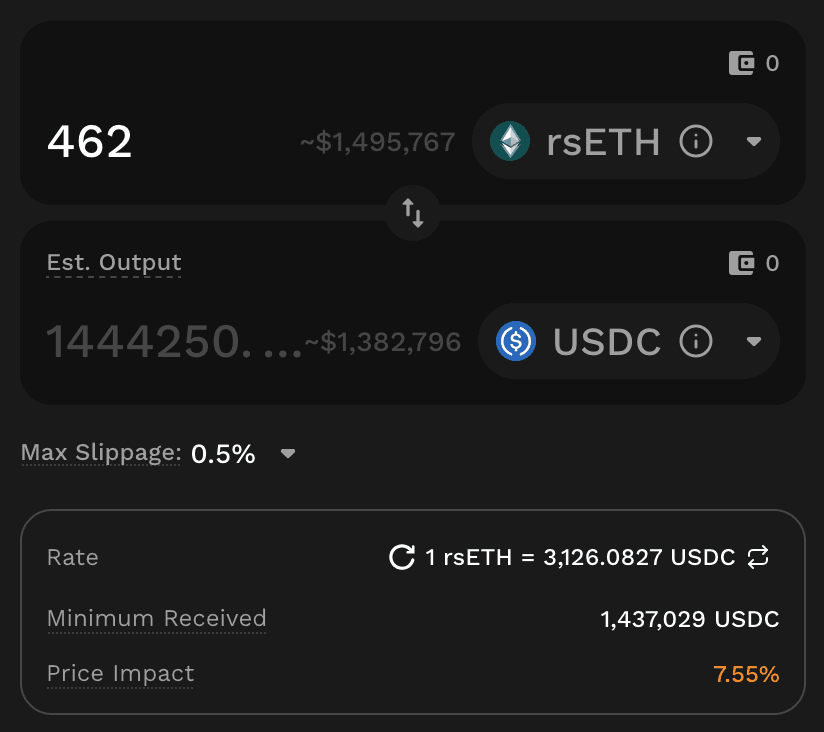Expand the rsETH token selector arrow
824x732 pixels.
755,142
